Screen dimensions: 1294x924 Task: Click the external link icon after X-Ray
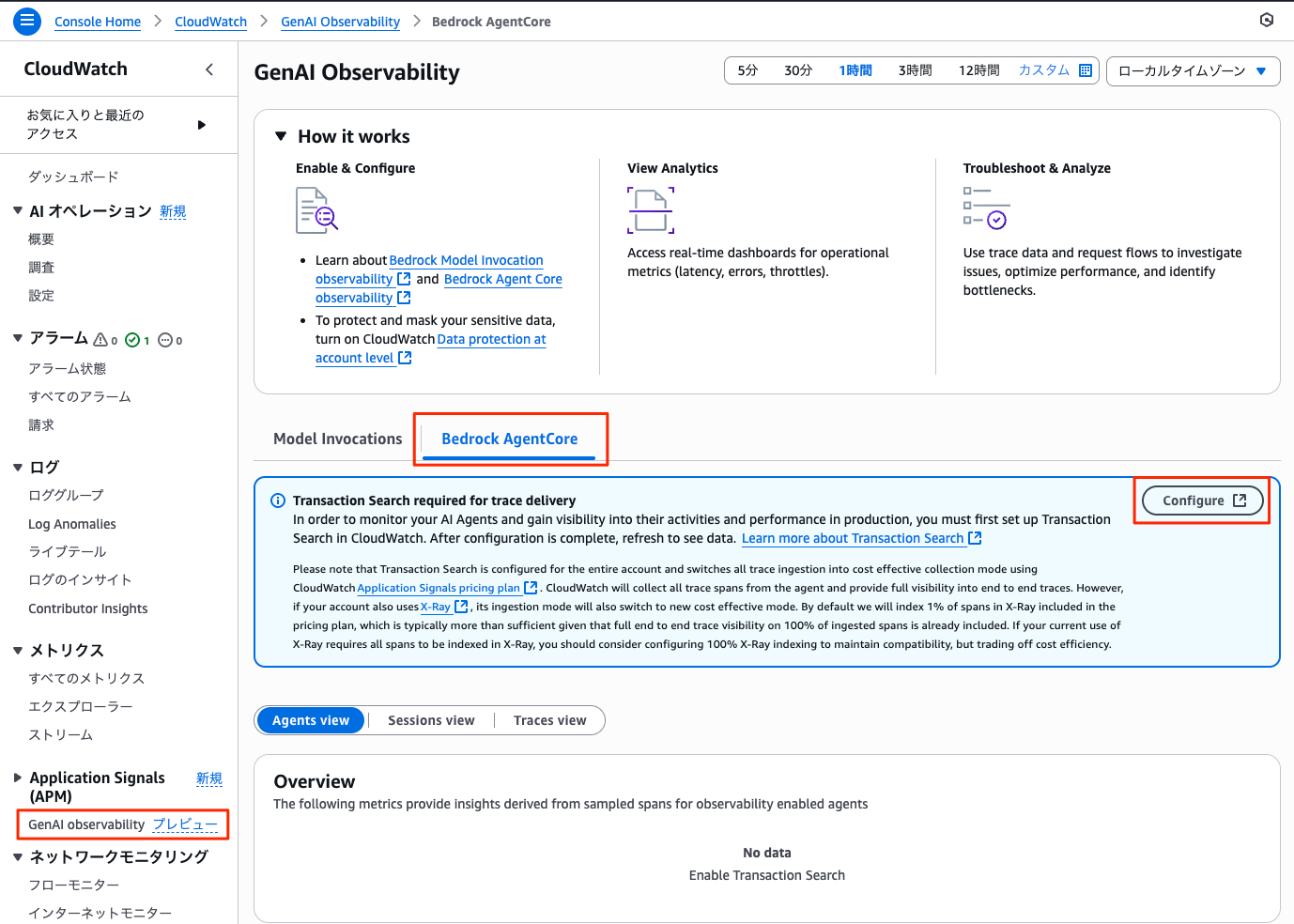pos(461,607)
